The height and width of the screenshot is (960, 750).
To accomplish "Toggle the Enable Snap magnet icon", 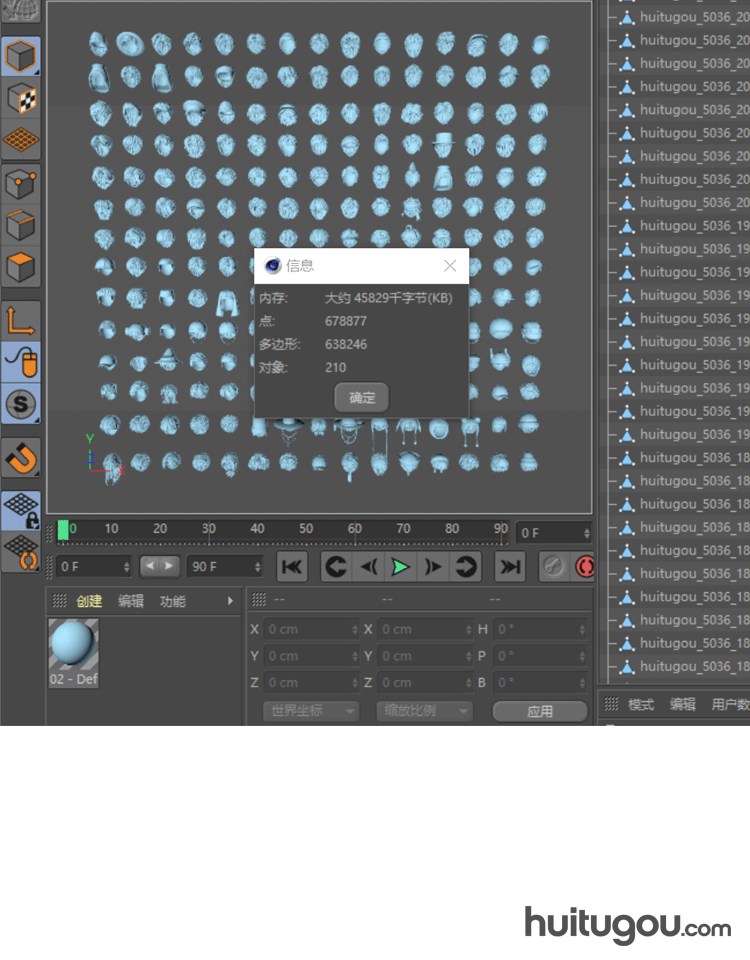I will click(21, 457).
